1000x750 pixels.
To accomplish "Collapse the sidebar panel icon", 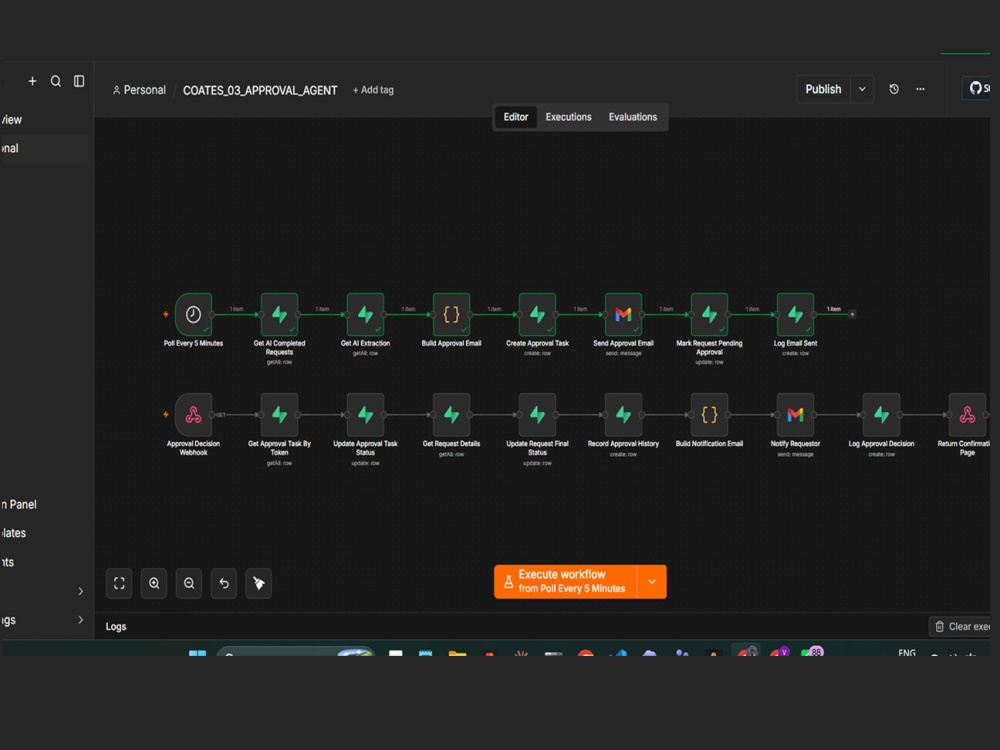I will 79,81.
